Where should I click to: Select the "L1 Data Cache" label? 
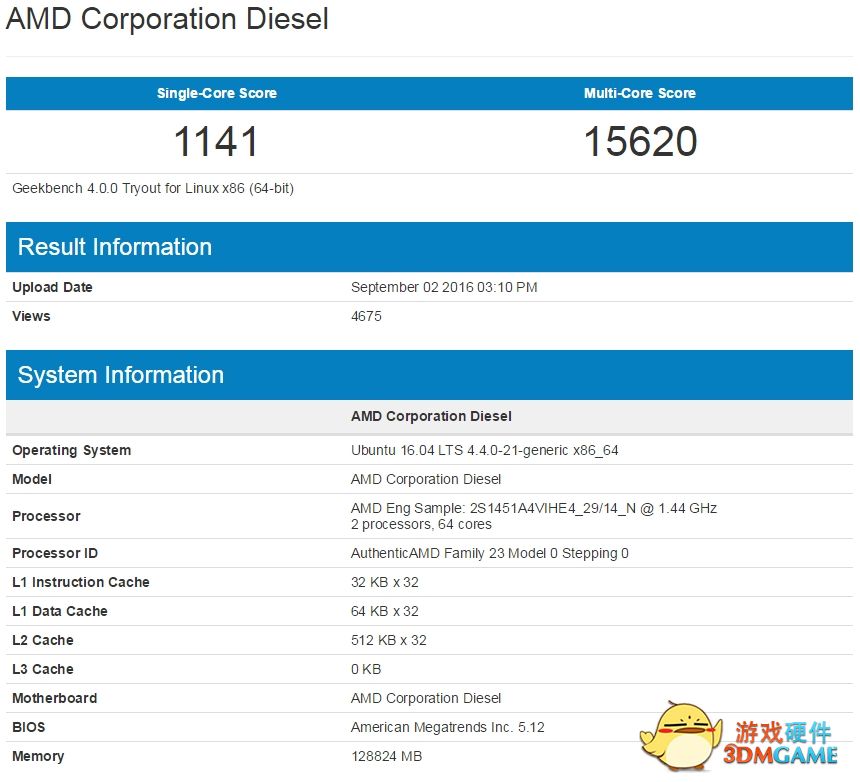(x=60, y=611)
